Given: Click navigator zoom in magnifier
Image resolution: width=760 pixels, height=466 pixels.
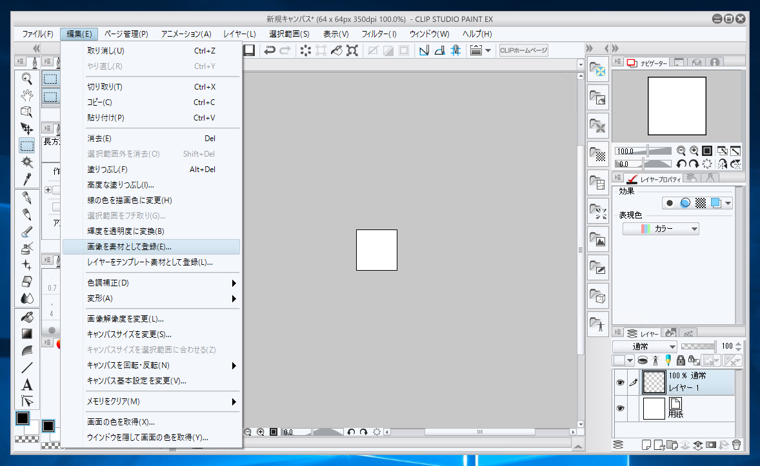Looking at the screenshot, I should click(694, 151).
